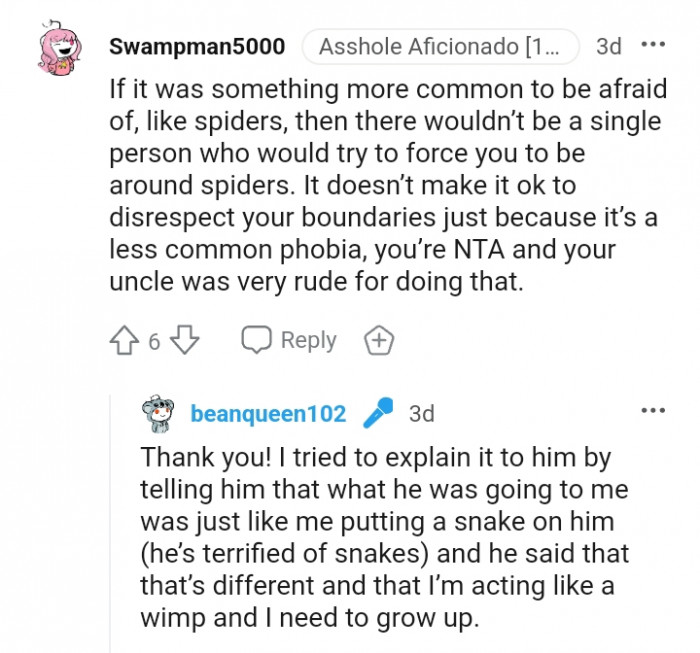700x653 pixels.
Task: Click the 3d timestamp on Swampman5000's comment
Action: pyautogui.click(x=608, y=46)
